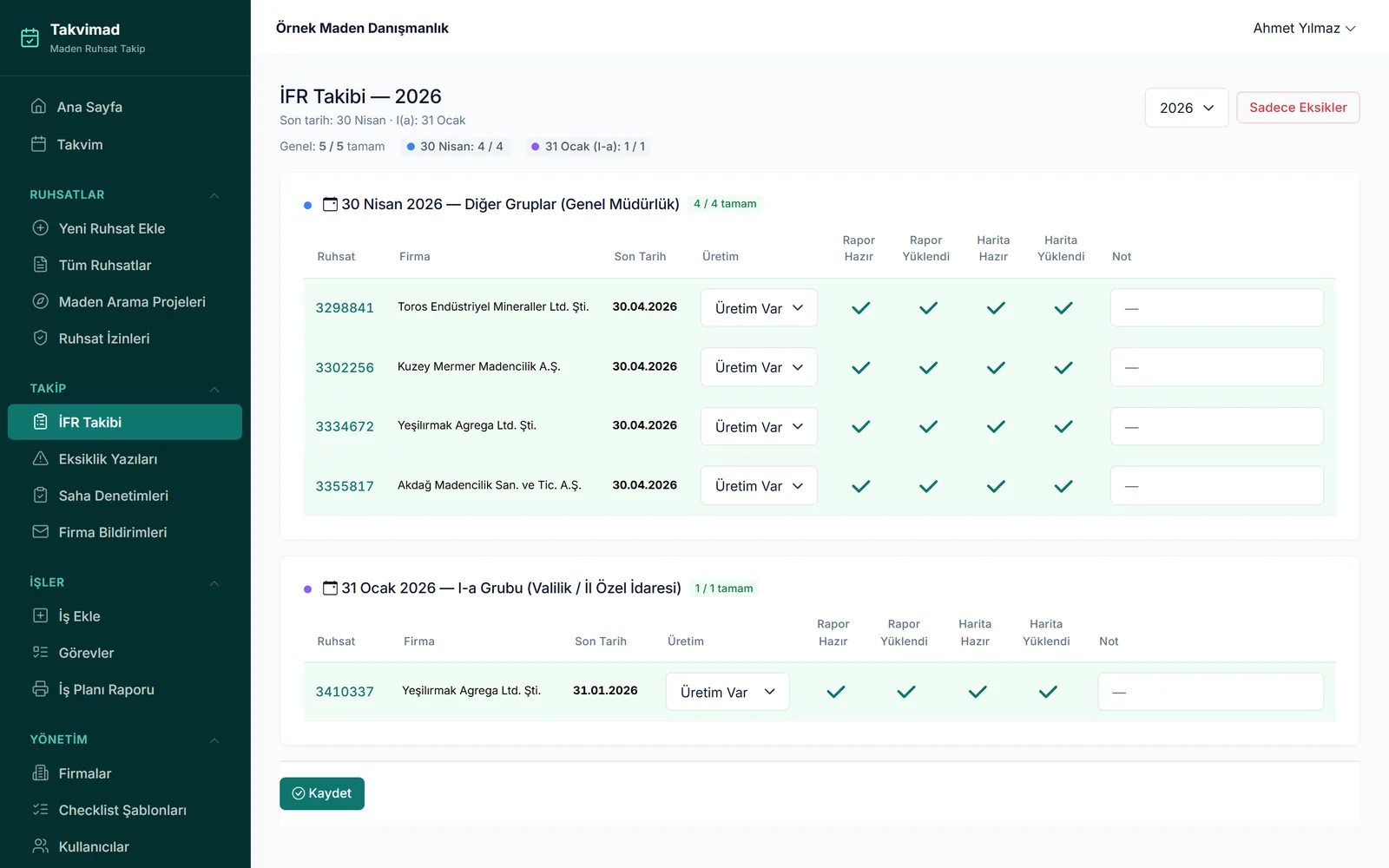The height and width of the screenshot is (868, 1389).
Task: Open the Ahmet Yılmaz user menu
Action: [x=1304, y=29]
